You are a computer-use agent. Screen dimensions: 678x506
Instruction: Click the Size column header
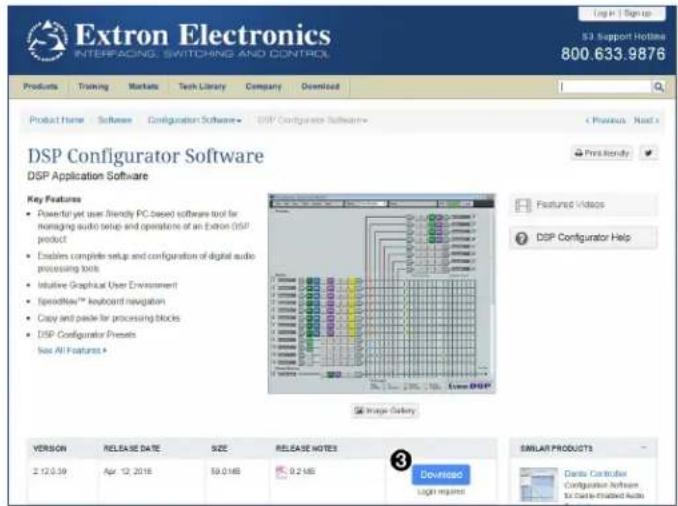(x=219, y=448)
